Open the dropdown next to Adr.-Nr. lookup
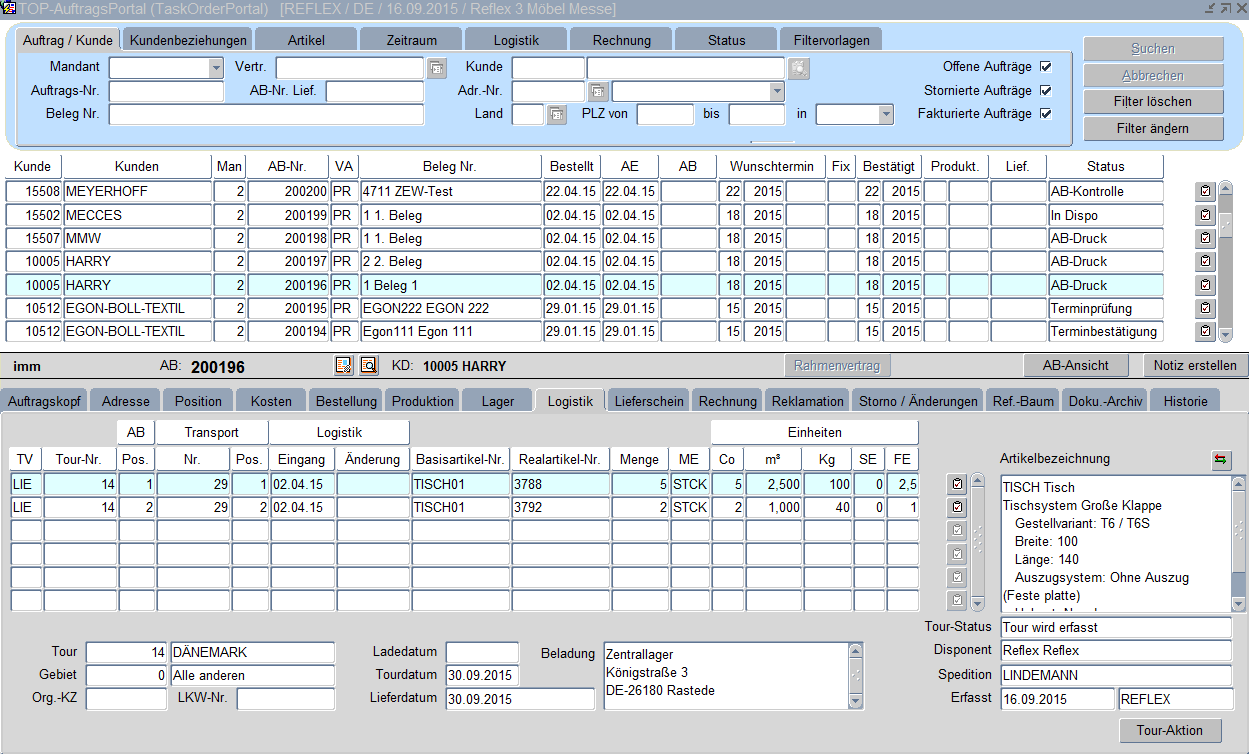The image size is (1249, 754). (x=777, y=92)
